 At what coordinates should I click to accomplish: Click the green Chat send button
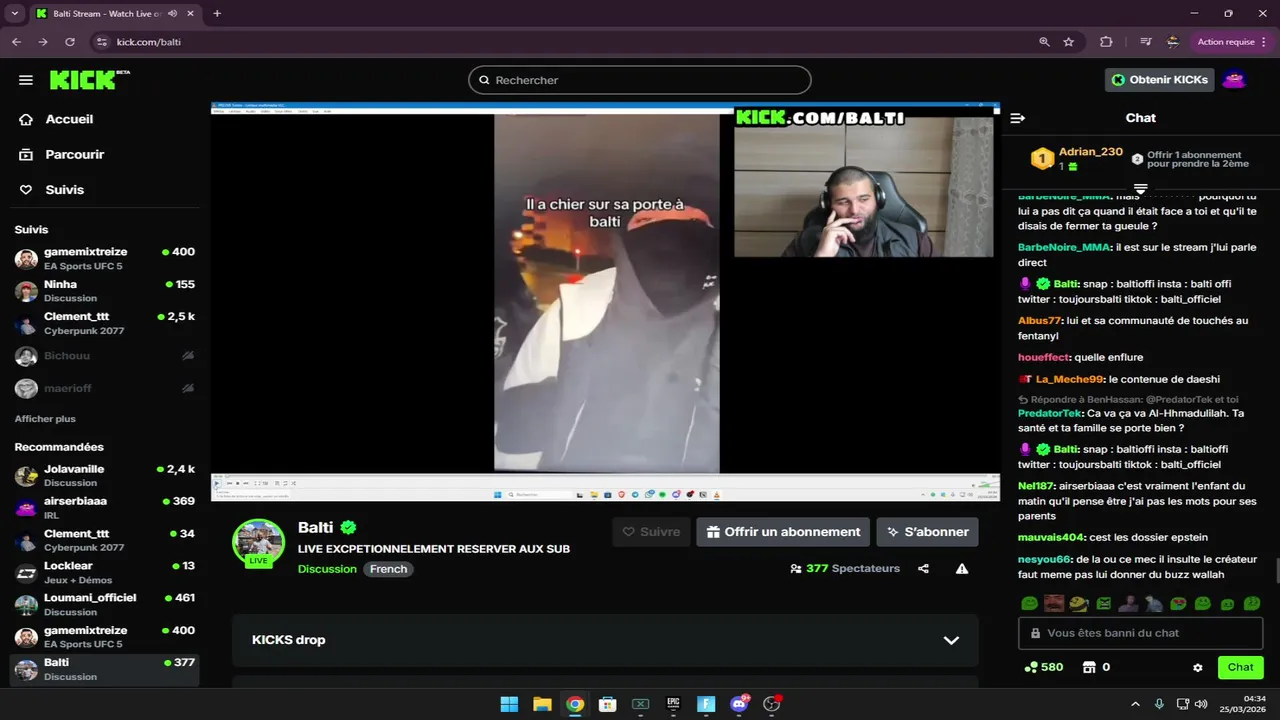(x=1241, y=667)
